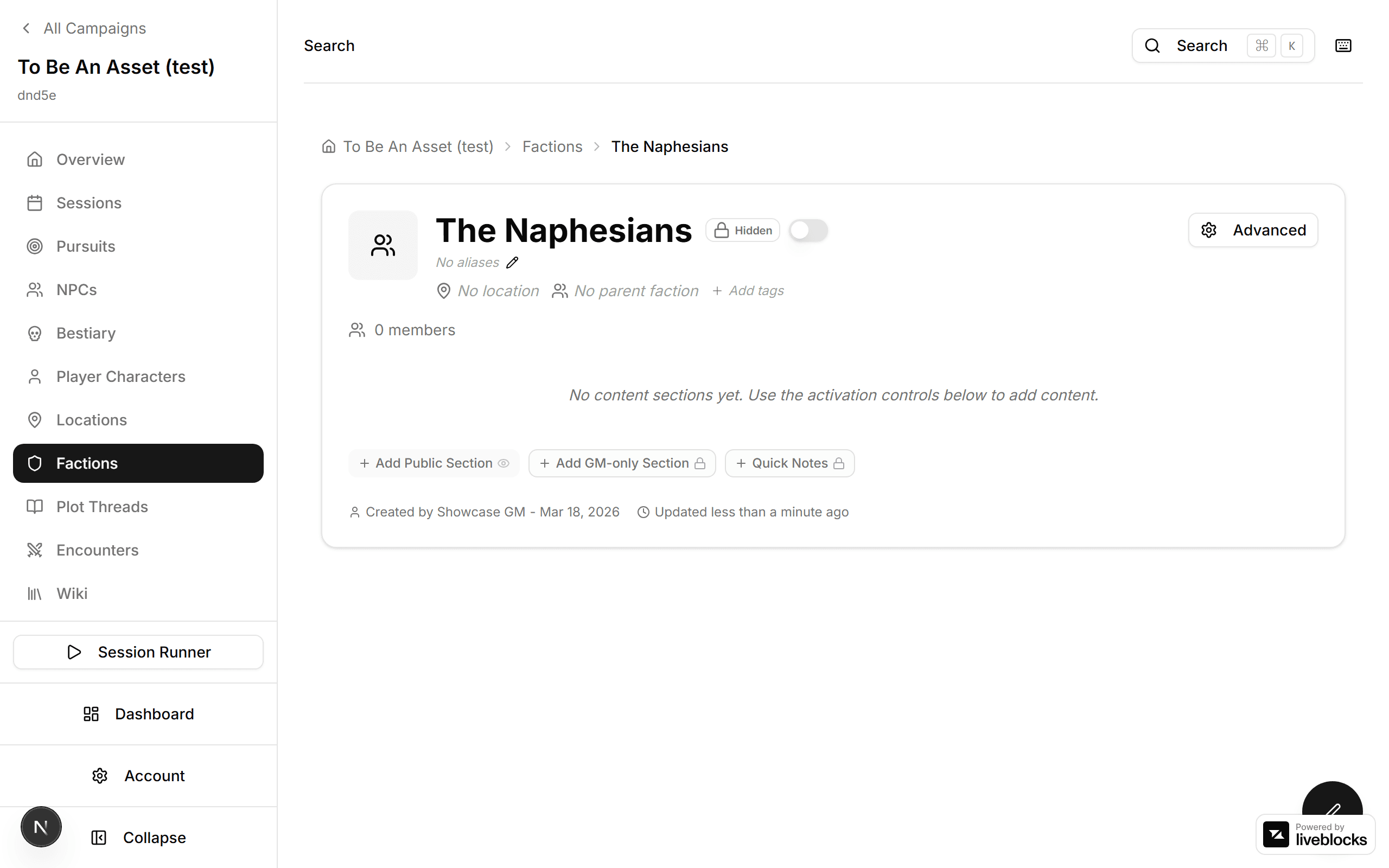Open the Pursuits target icon

click(35, 246)
